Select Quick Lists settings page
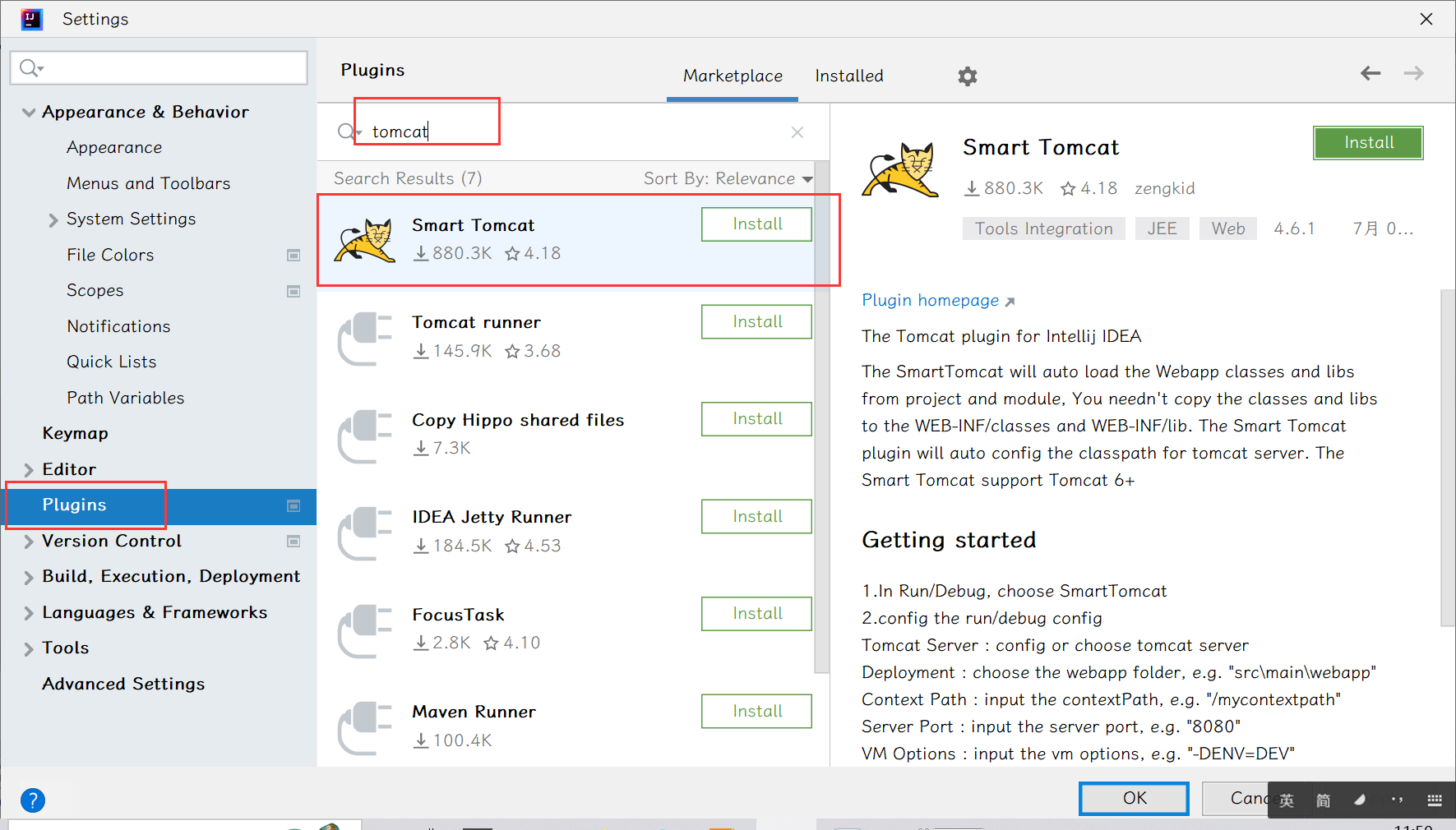Screen dimensions: 1456x830 tap(111, 362)
